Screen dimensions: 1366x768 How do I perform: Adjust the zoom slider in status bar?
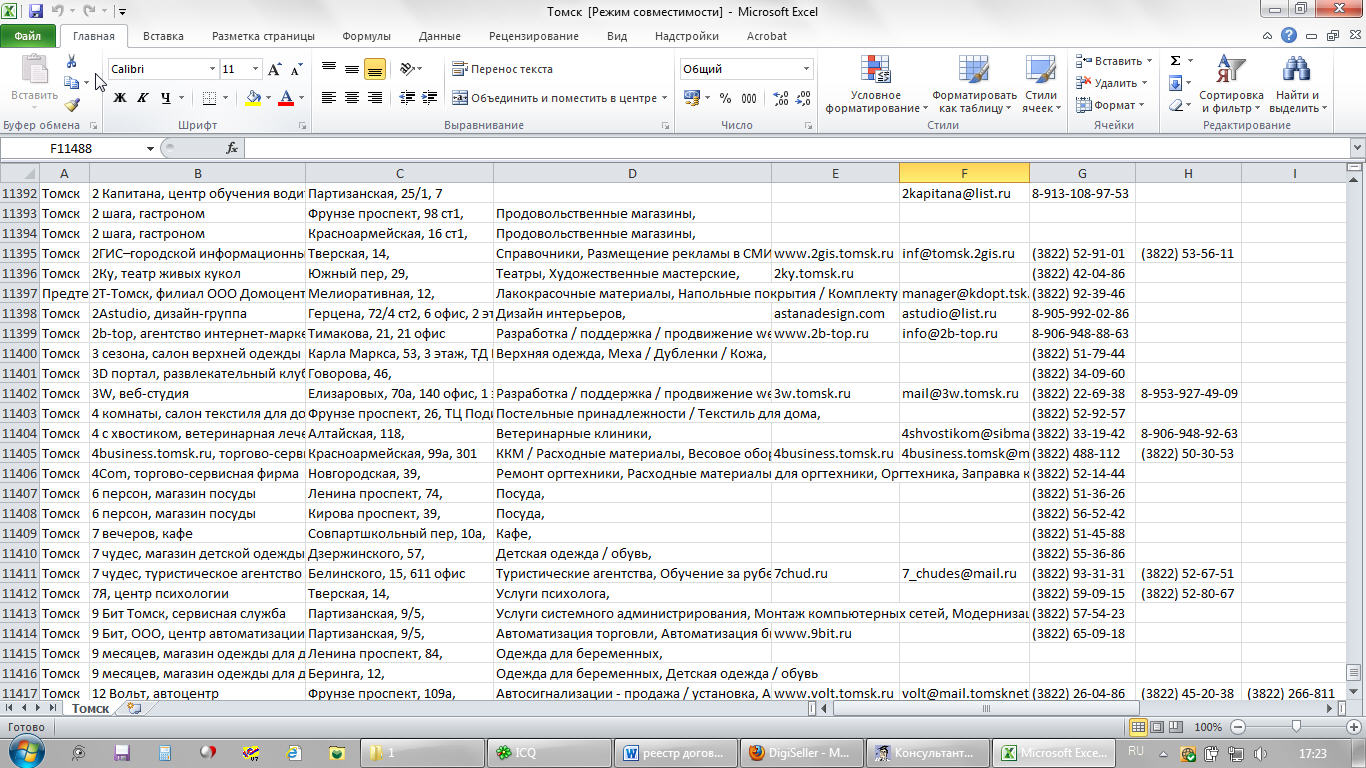[x=1296, y=727]
